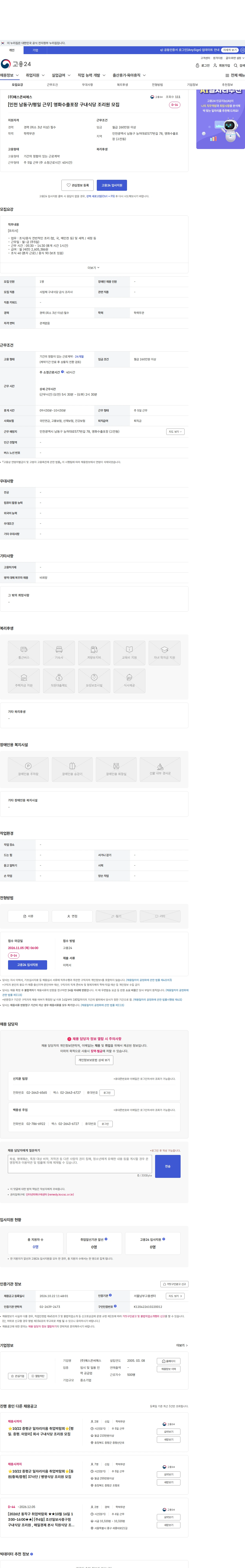This screenshot has width=245, height=1568.
Task: Click the 전송 submit button
Action: click(168, 1166)
